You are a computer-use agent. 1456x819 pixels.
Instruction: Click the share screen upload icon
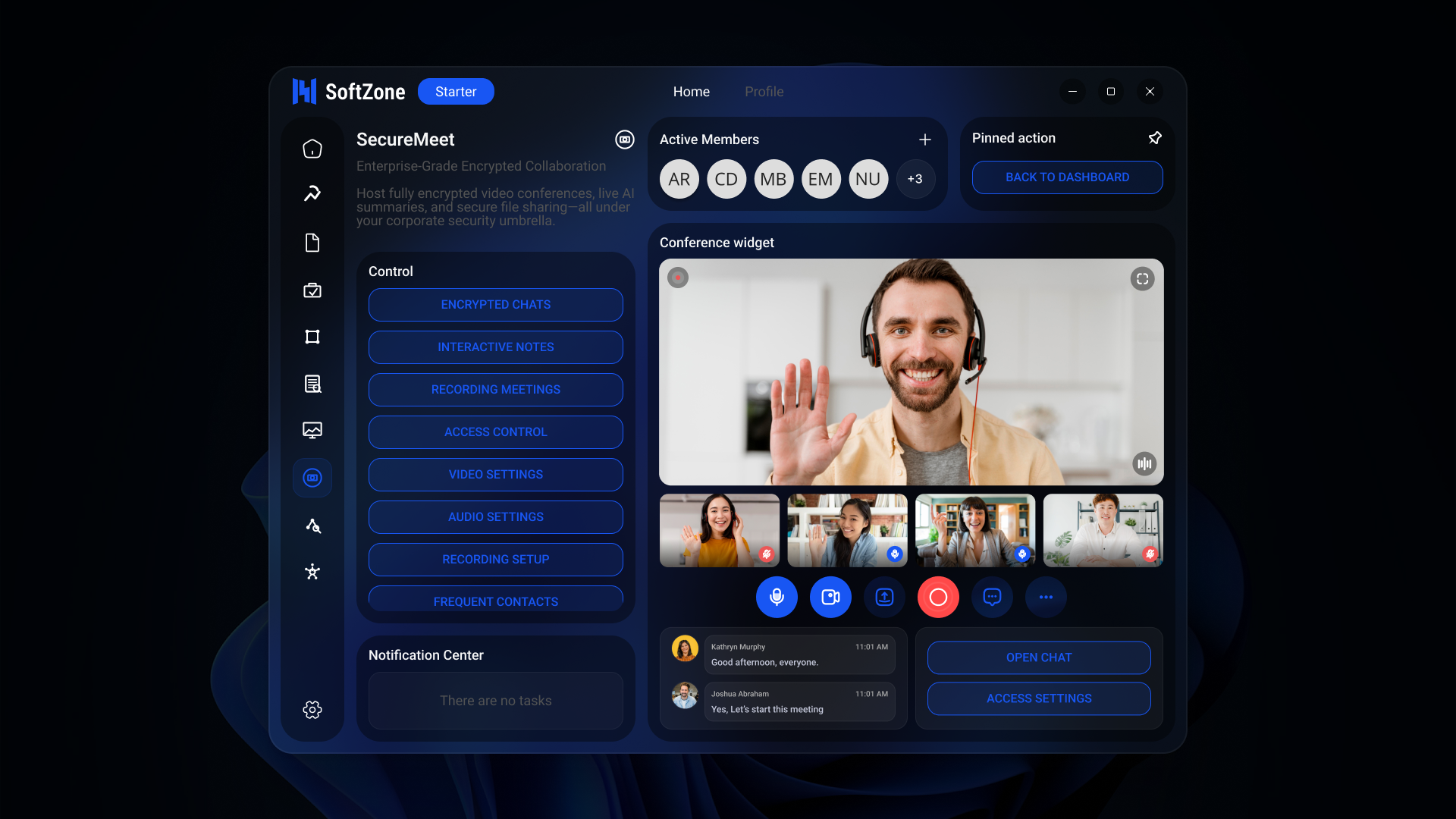tap(884, 598)
